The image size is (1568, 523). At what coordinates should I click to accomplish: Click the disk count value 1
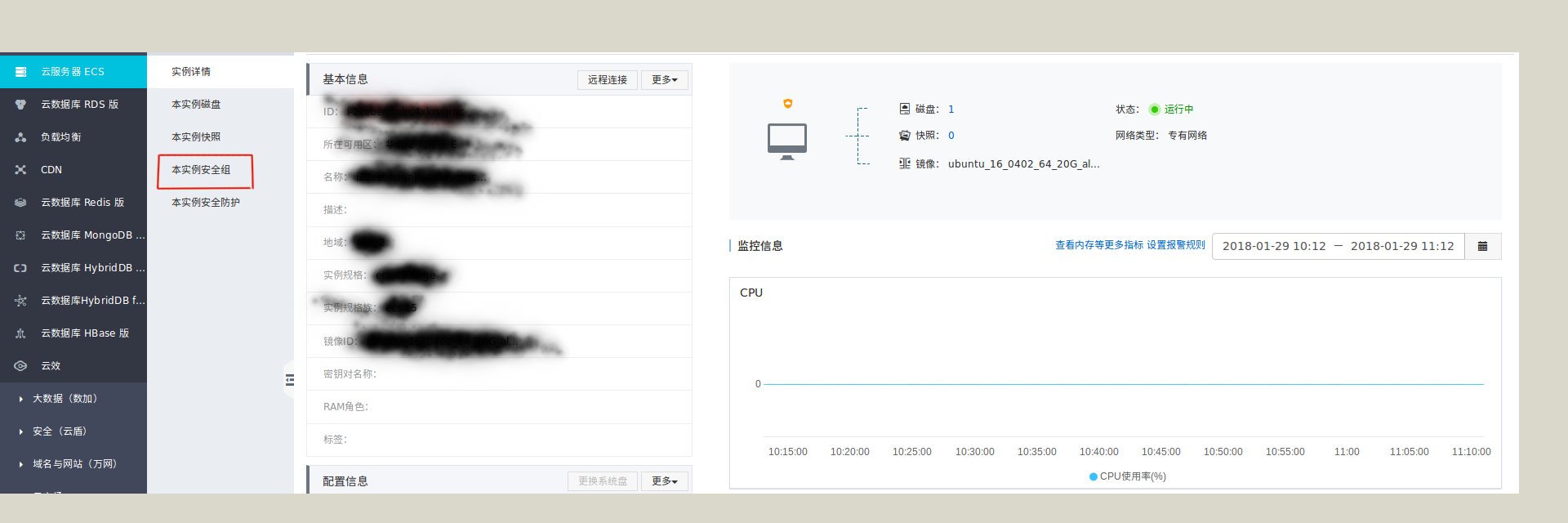pyautogui.click(x=951, y=110)
